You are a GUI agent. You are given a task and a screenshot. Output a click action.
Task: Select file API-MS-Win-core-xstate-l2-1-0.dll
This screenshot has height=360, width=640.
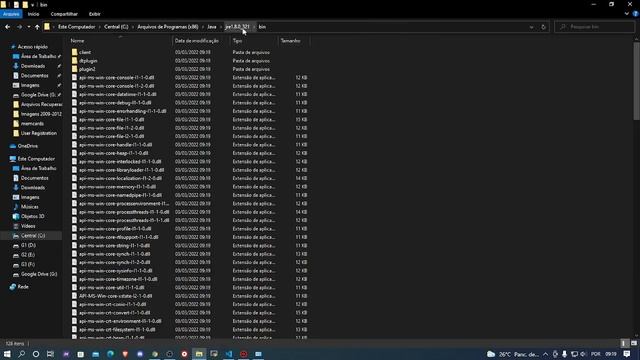point(116,296)
